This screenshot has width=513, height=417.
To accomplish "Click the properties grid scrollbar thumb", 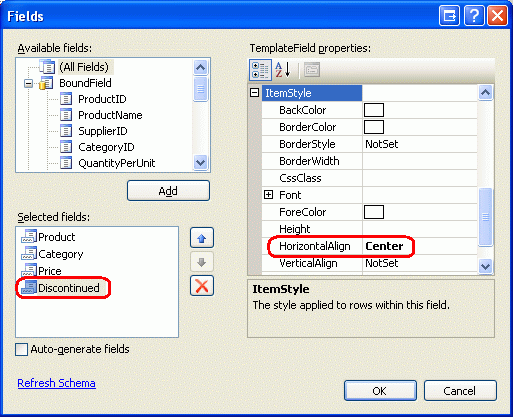I will [485, 217].
